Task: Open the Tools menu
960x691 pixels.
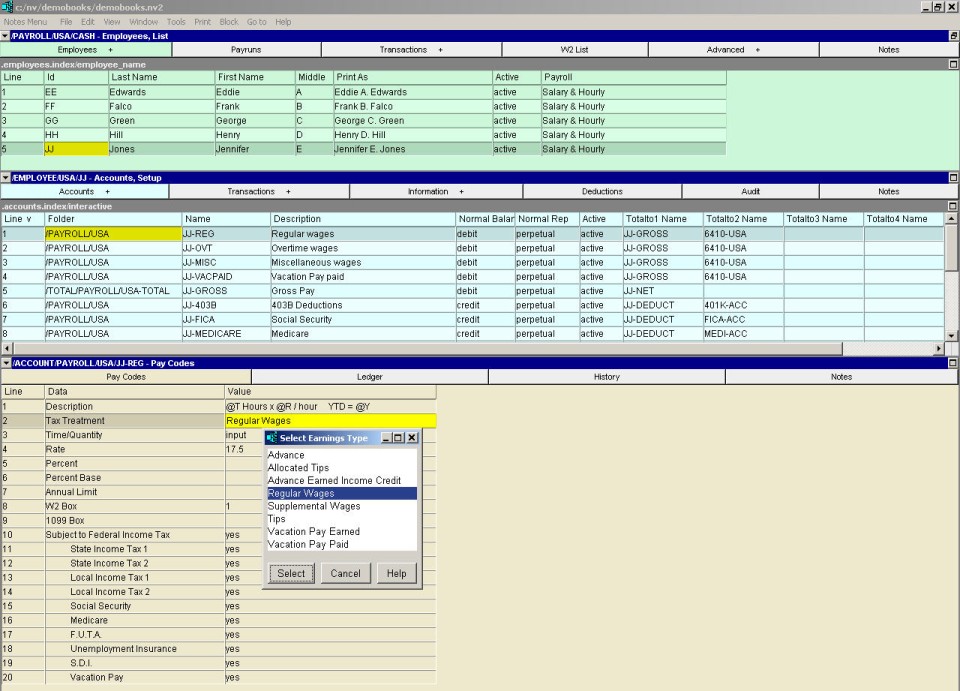Action: click(176, 21)
